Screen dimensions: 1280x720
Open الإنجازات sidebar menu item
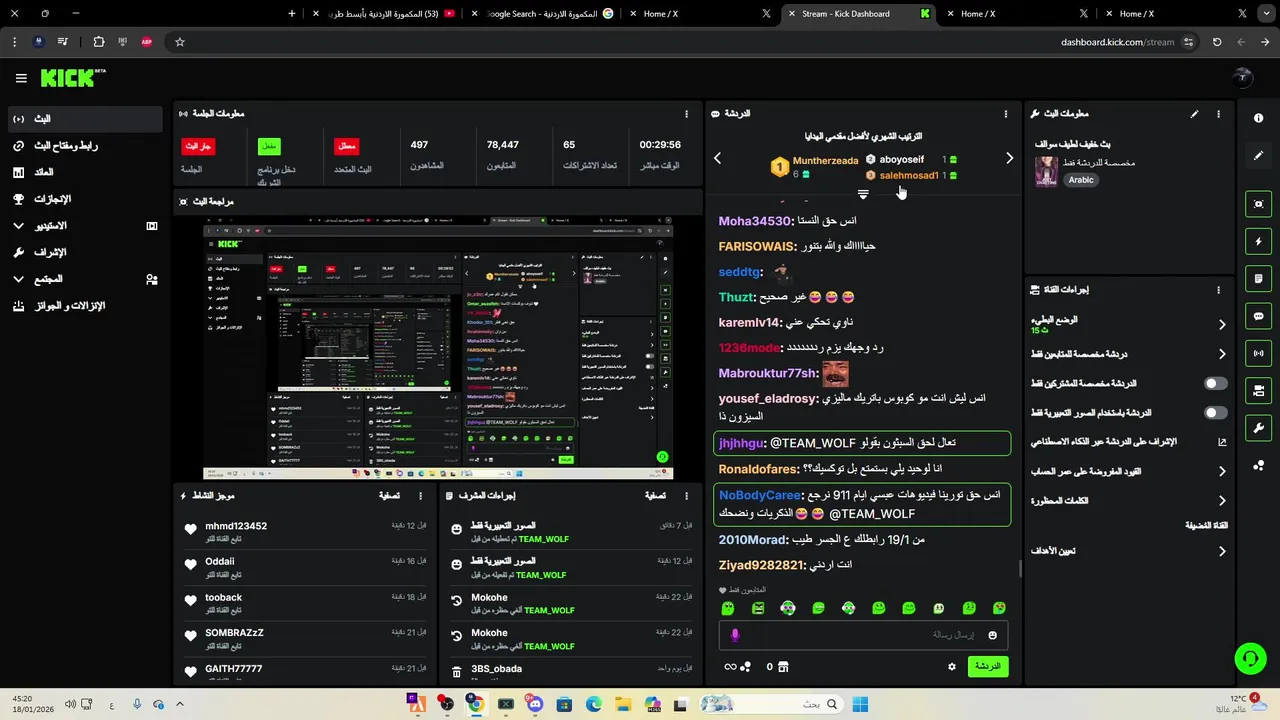pos(85,199)
